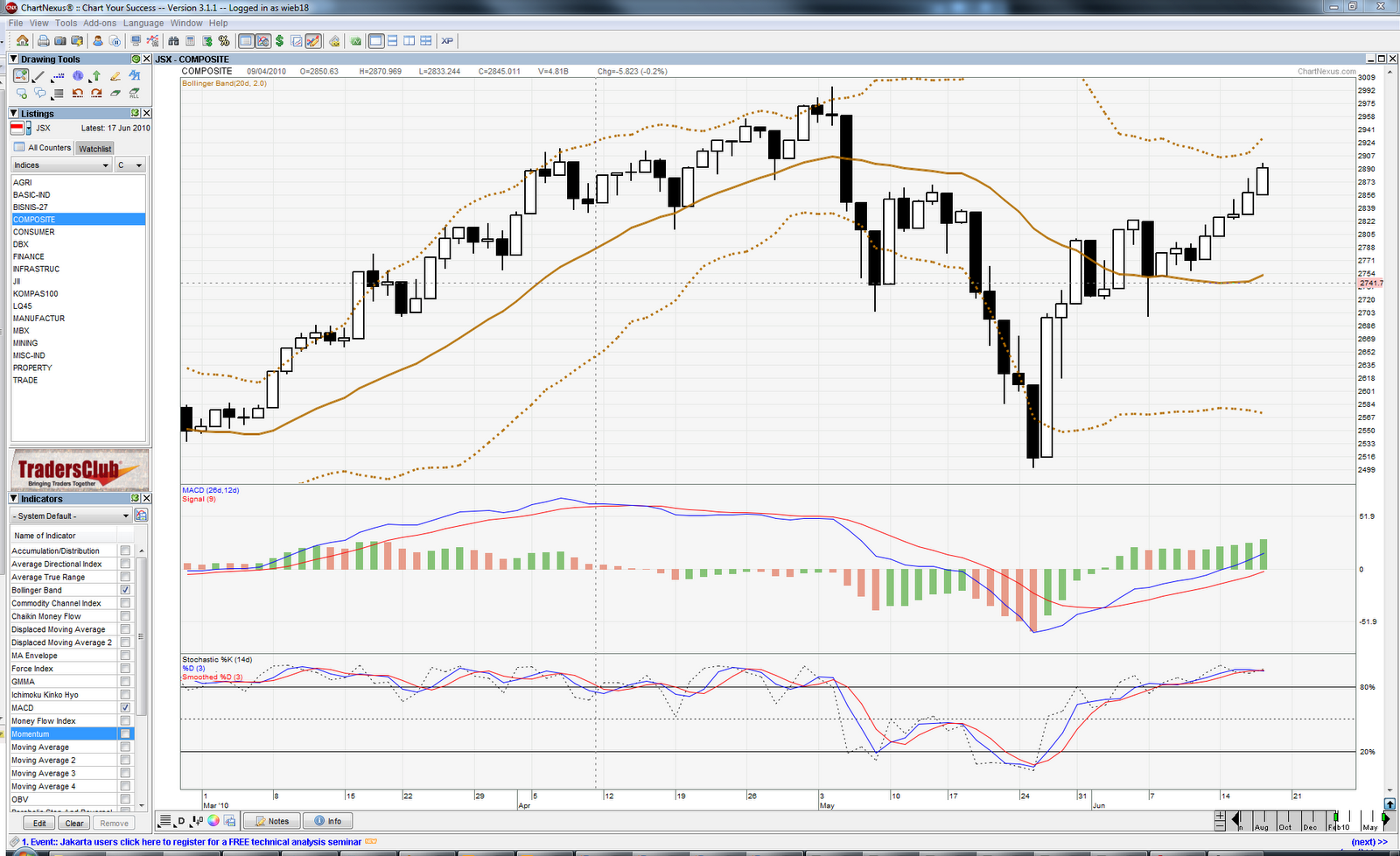Open the System Default indicator template dropdown
This screenshot has height=856, width=1400.
coord(71,516)
